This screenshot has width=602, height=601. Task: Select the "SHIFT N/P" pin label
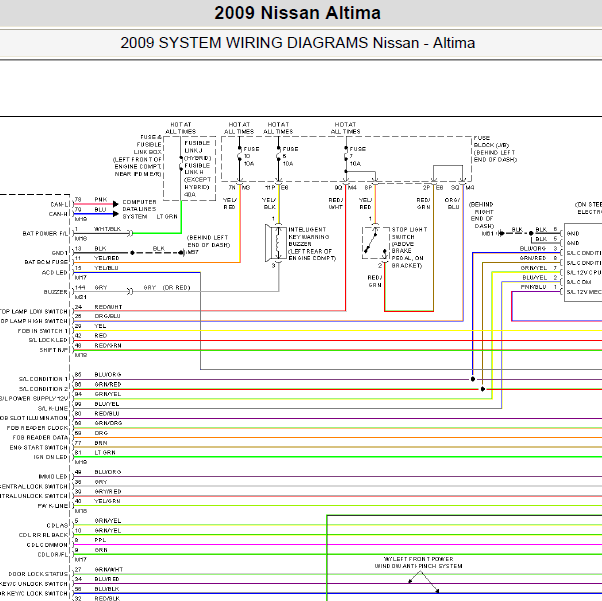click(54, 350)
